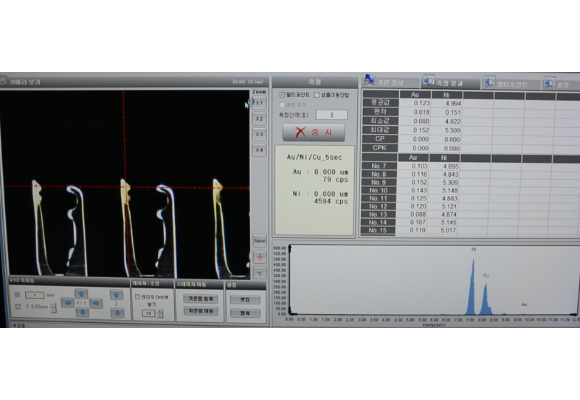Click the red crosshair icon button
The width and height of the screenshot is (580, 400).
click(260, 257)
